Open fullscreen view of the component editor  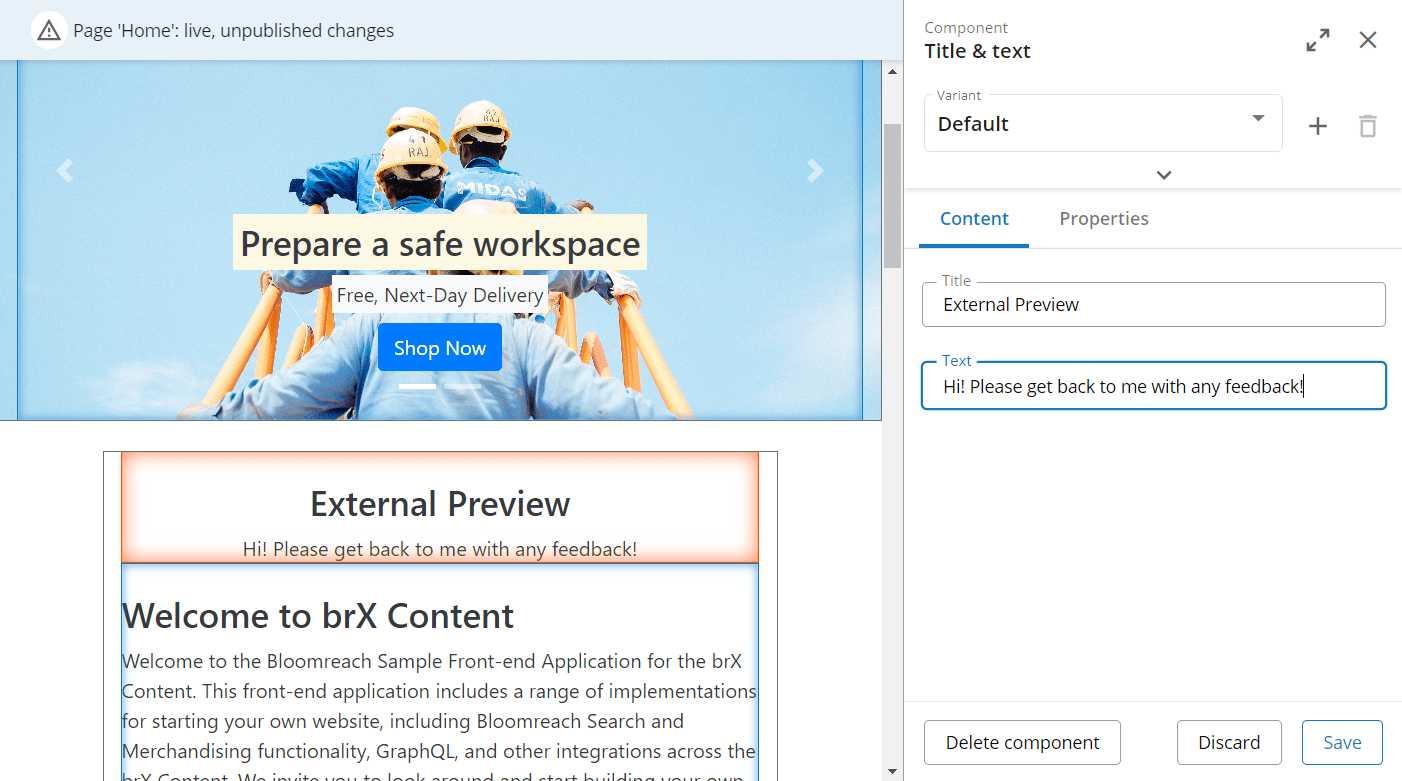pyautogui.click(x=1317, y=40)
